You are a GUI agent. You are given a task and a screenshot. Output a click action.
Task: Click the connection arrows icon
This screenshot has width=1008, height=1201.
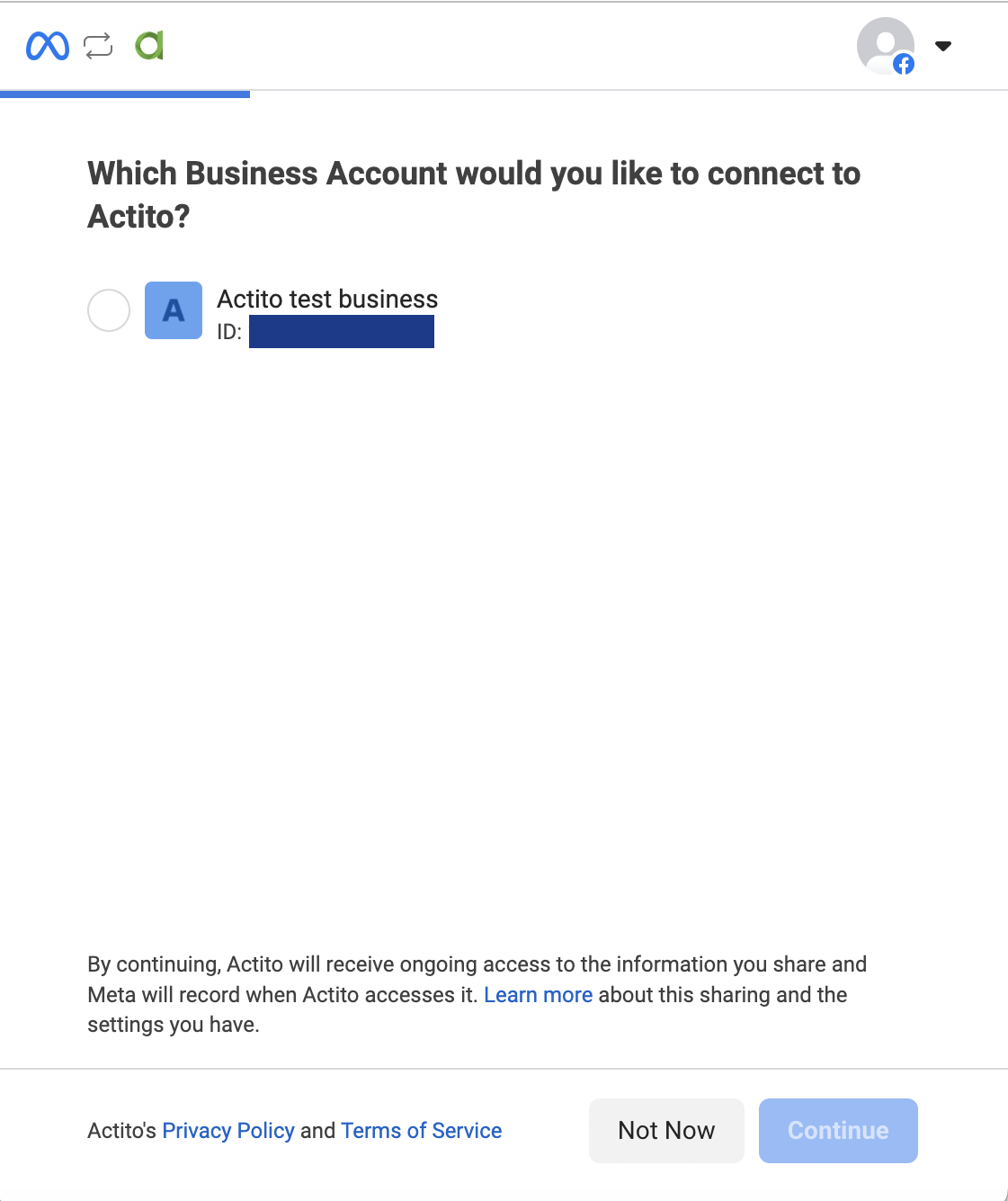coord(97,46)
